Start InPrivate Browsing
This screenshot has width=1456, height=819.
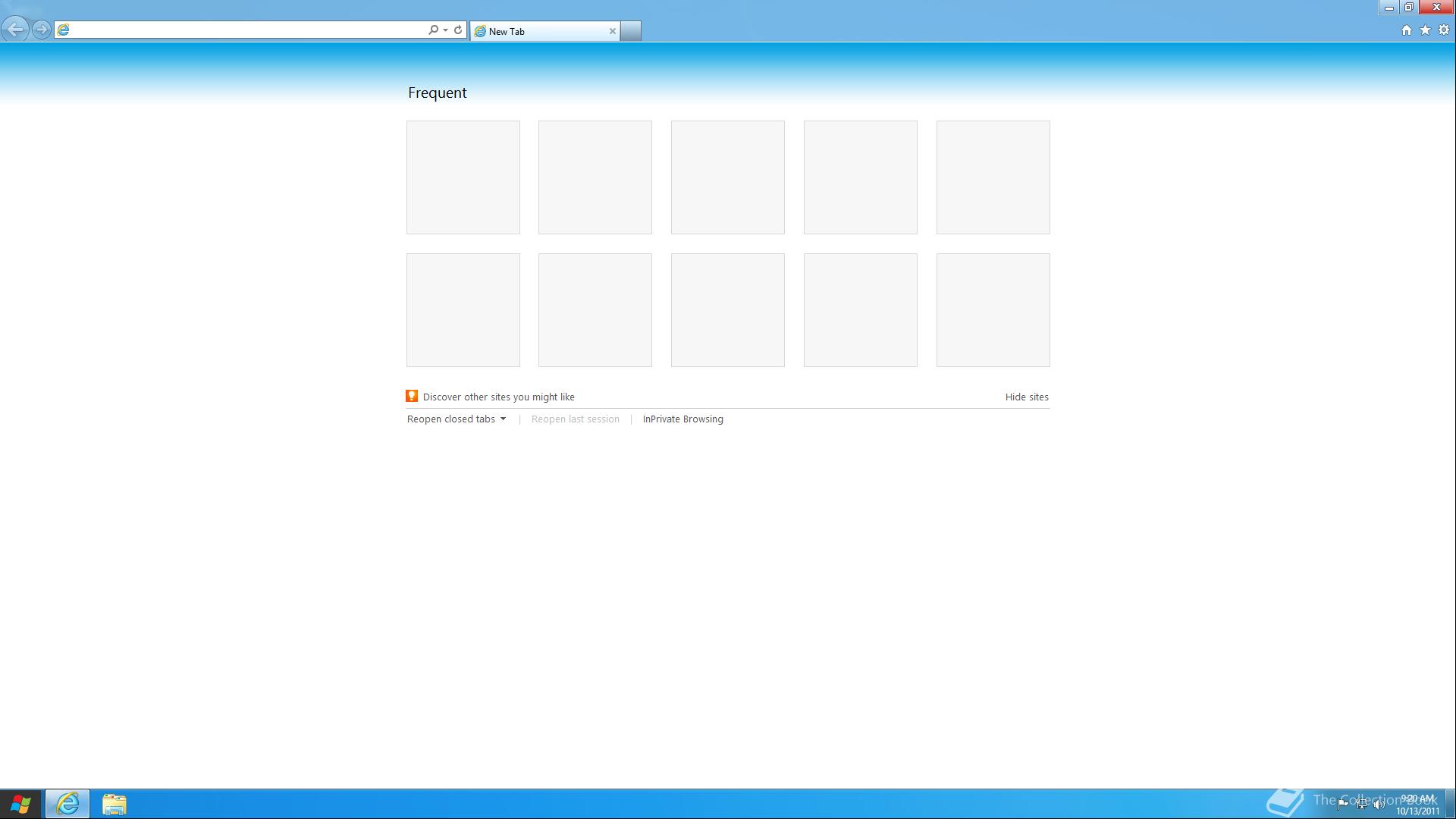pos(682,419)
